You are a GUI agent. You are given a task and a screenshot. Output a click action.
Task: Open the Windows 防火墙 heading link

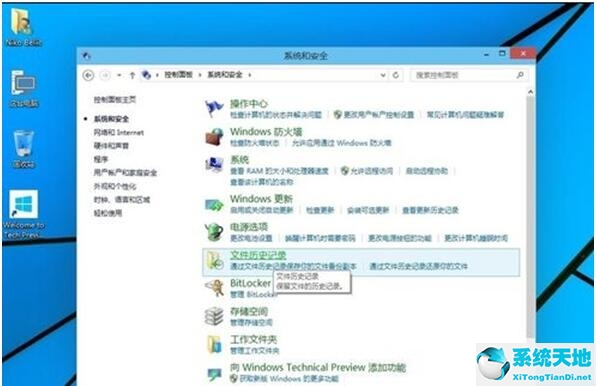point(266,132)
